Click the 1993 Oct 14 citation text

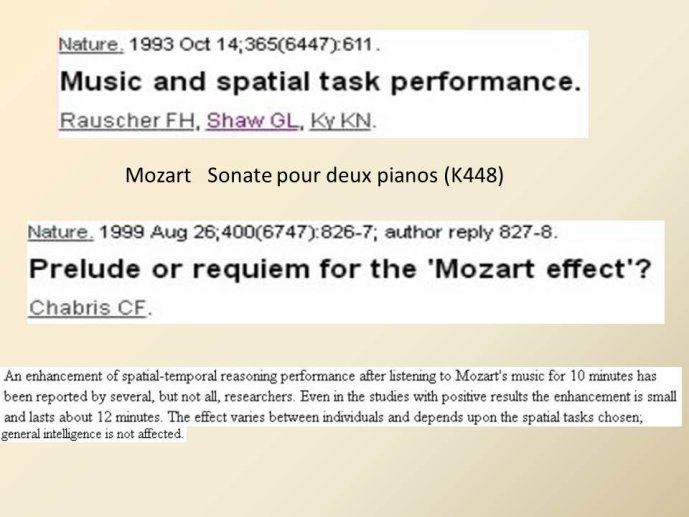point(253,44)
